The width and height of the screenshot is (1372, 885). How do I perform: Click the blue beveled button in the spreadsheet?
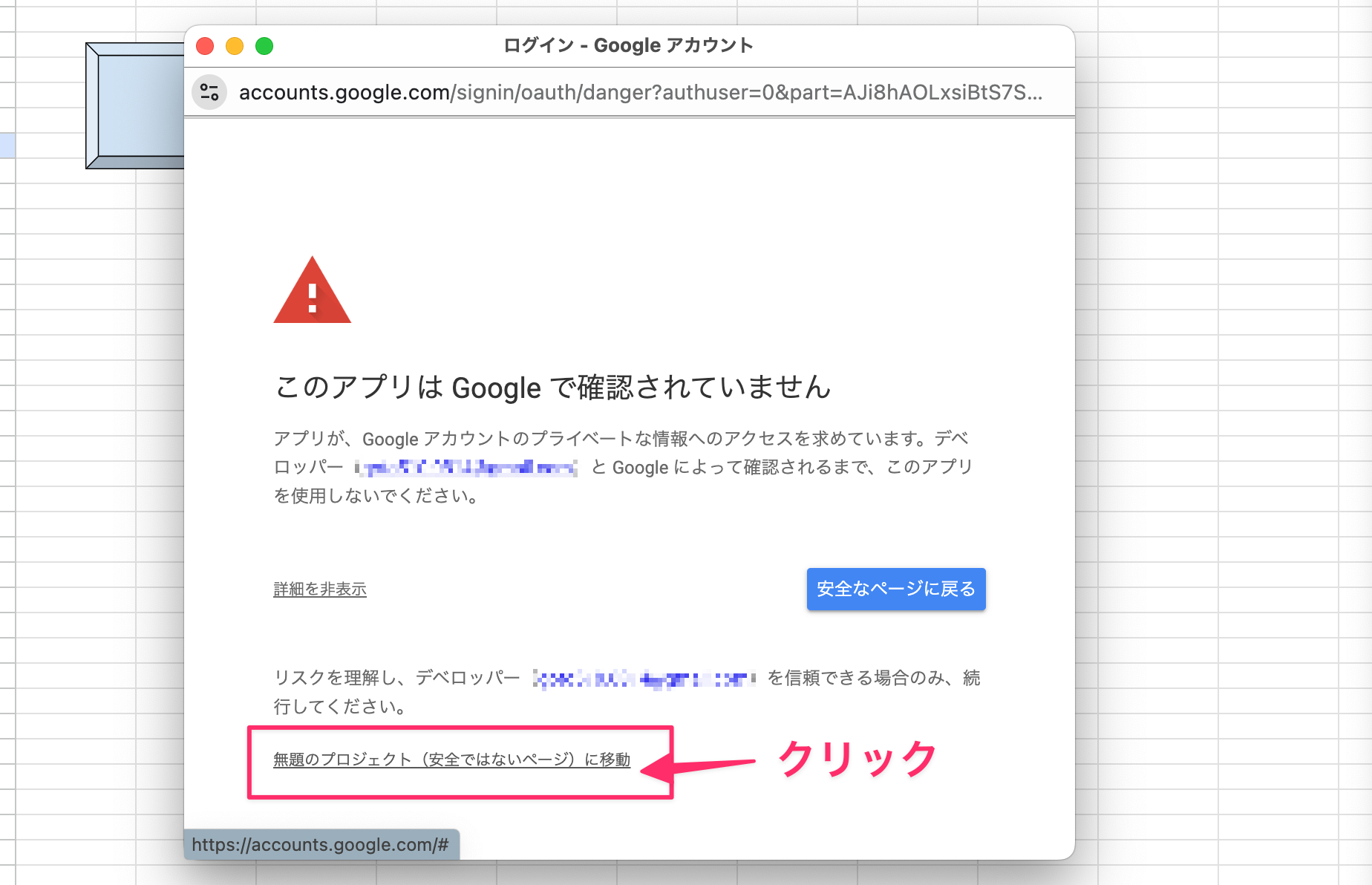pos(135,105)
